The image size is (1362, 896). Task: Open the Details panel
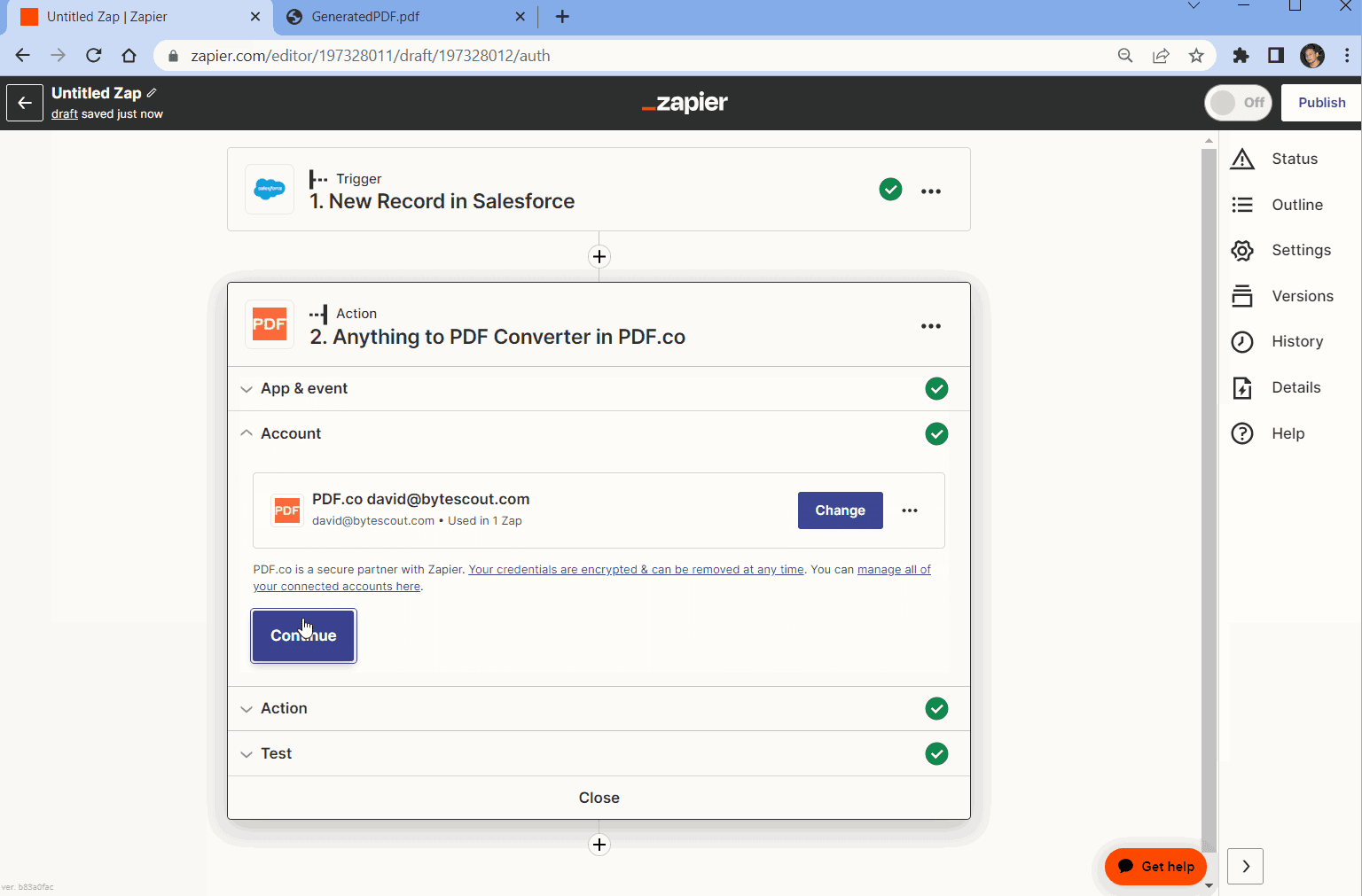click(1296, 387)
